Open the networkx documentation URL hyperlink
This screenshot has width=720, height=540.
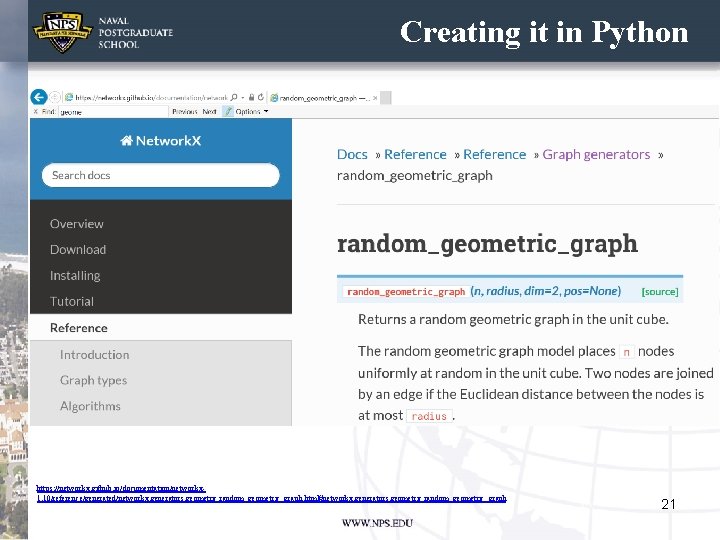[271, 493]
